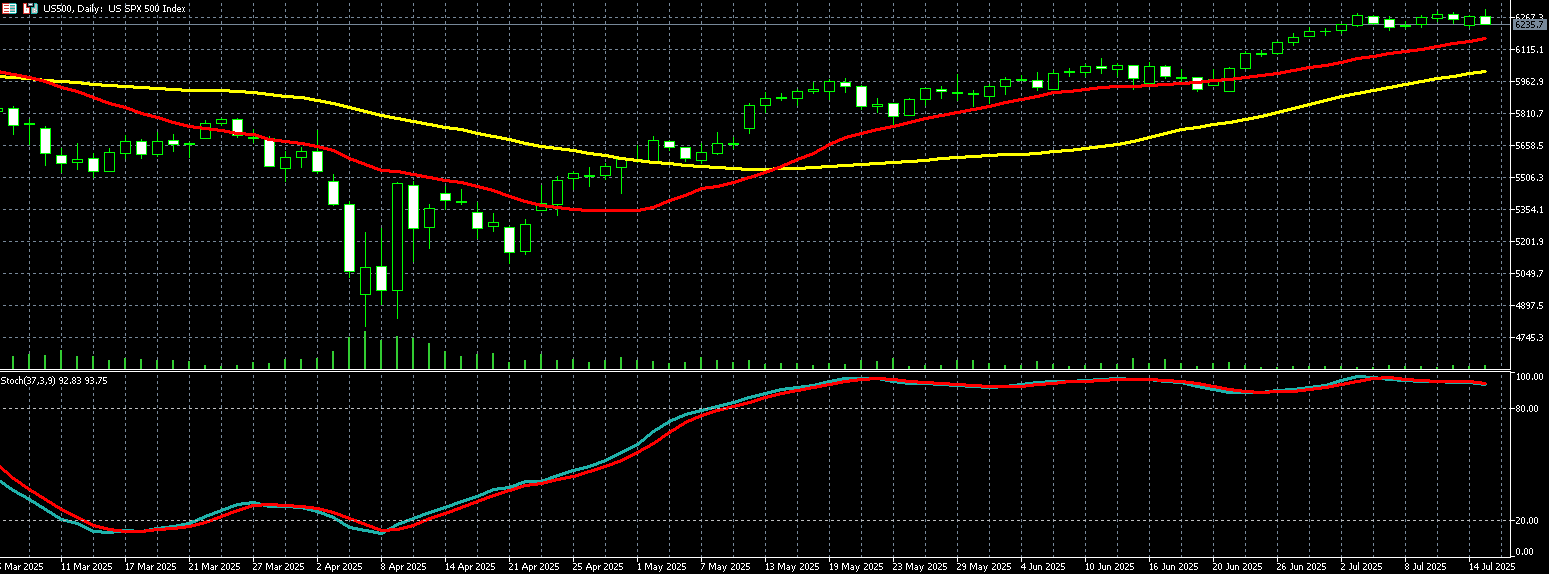Click the 17 Mar 2025 date label
Image resolution: width=1549 pixels, height=574 pixels.
click(x=150, y=566)
